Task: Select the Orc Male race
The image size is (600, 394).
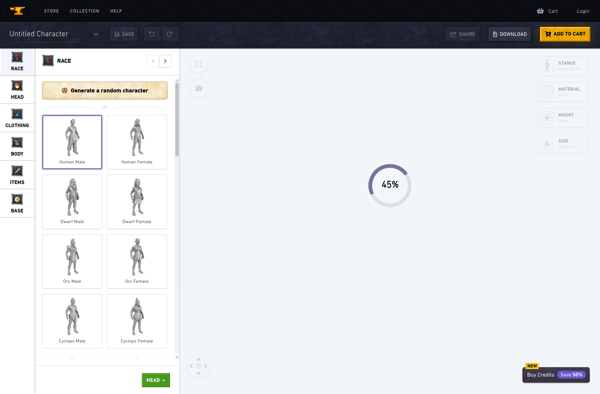Action: [x=72, y=261]
